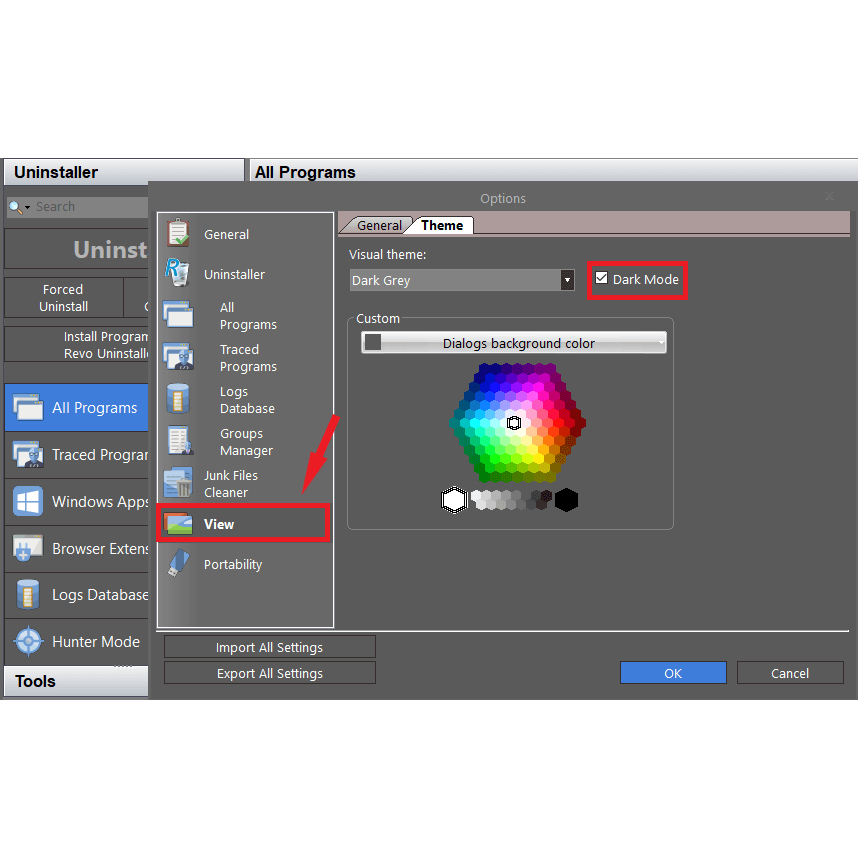Click the All Programs icon in the Uninstaller sidebar
Image resolution: width=858 pixels, height=858 pixels.
pos(28,408)
